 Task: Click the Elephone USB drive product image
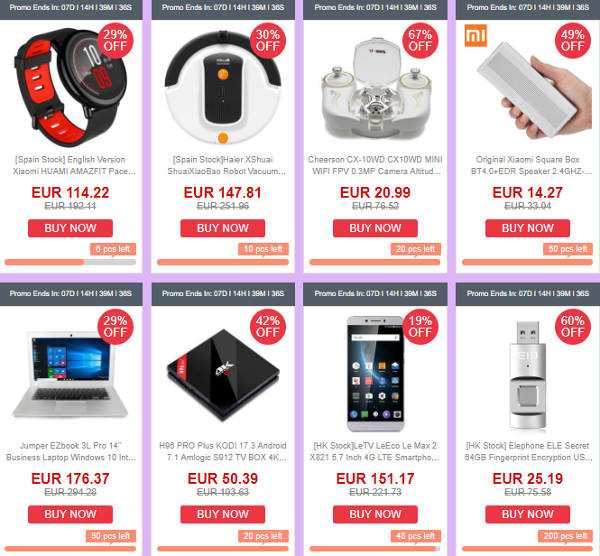pyautogui.click(x=528, y=375)
